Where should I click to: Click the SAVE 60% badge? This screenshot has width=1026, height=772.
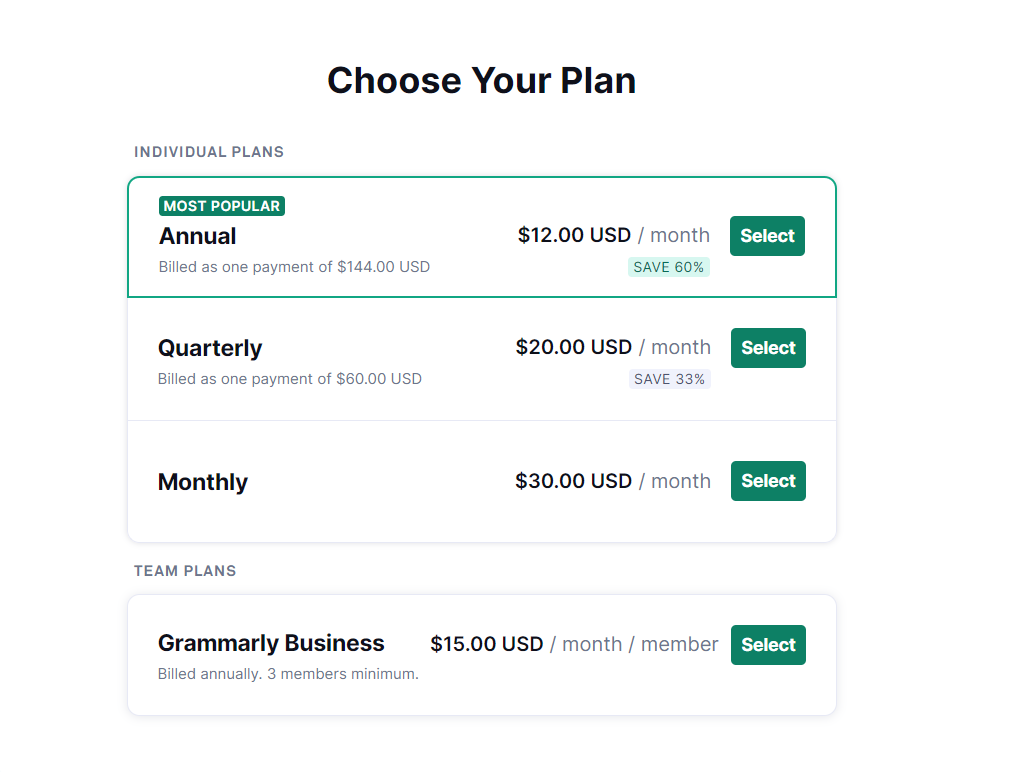tap(668, 267)
